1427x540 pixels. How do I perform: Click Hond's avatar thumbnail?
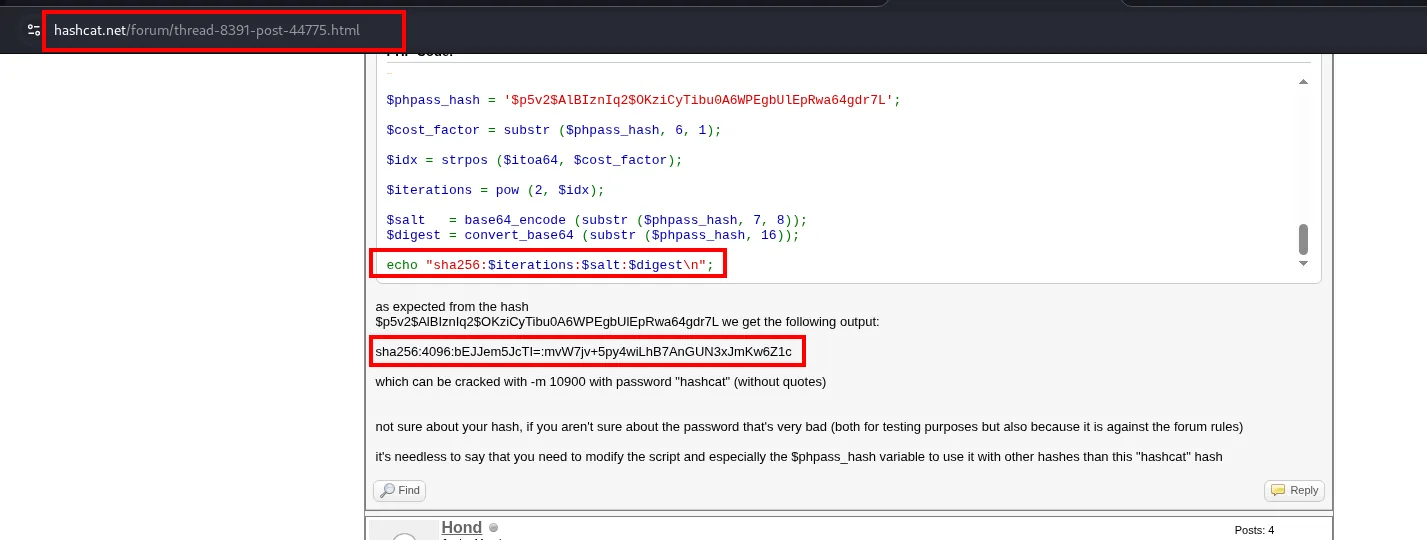click(403, 532)
